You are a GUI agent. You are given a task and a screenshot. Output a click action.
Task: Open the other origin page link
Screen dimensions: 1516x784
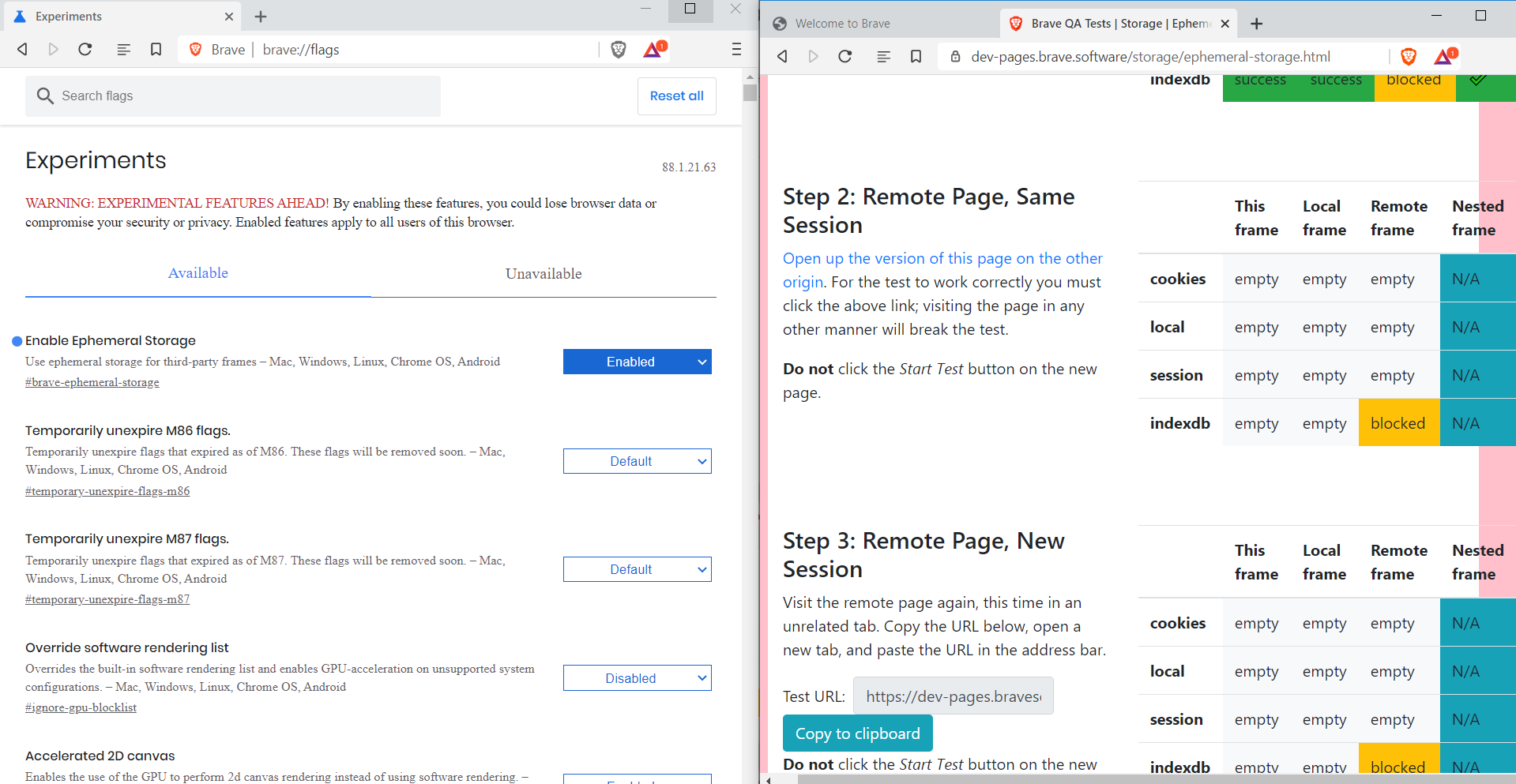(942, 270)
